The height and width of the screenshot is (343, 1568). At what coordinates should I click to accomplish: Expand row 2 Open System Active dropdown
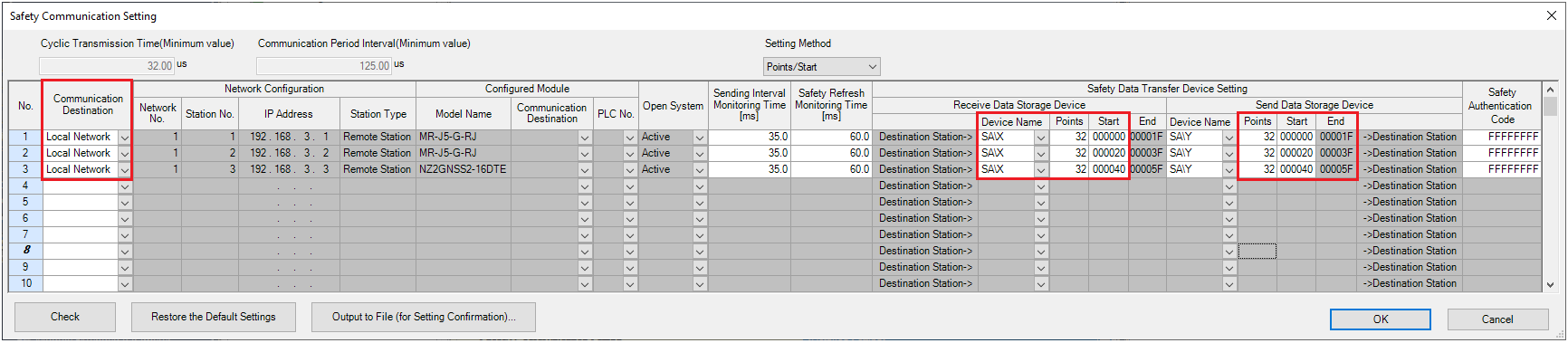tap(699, 154)
